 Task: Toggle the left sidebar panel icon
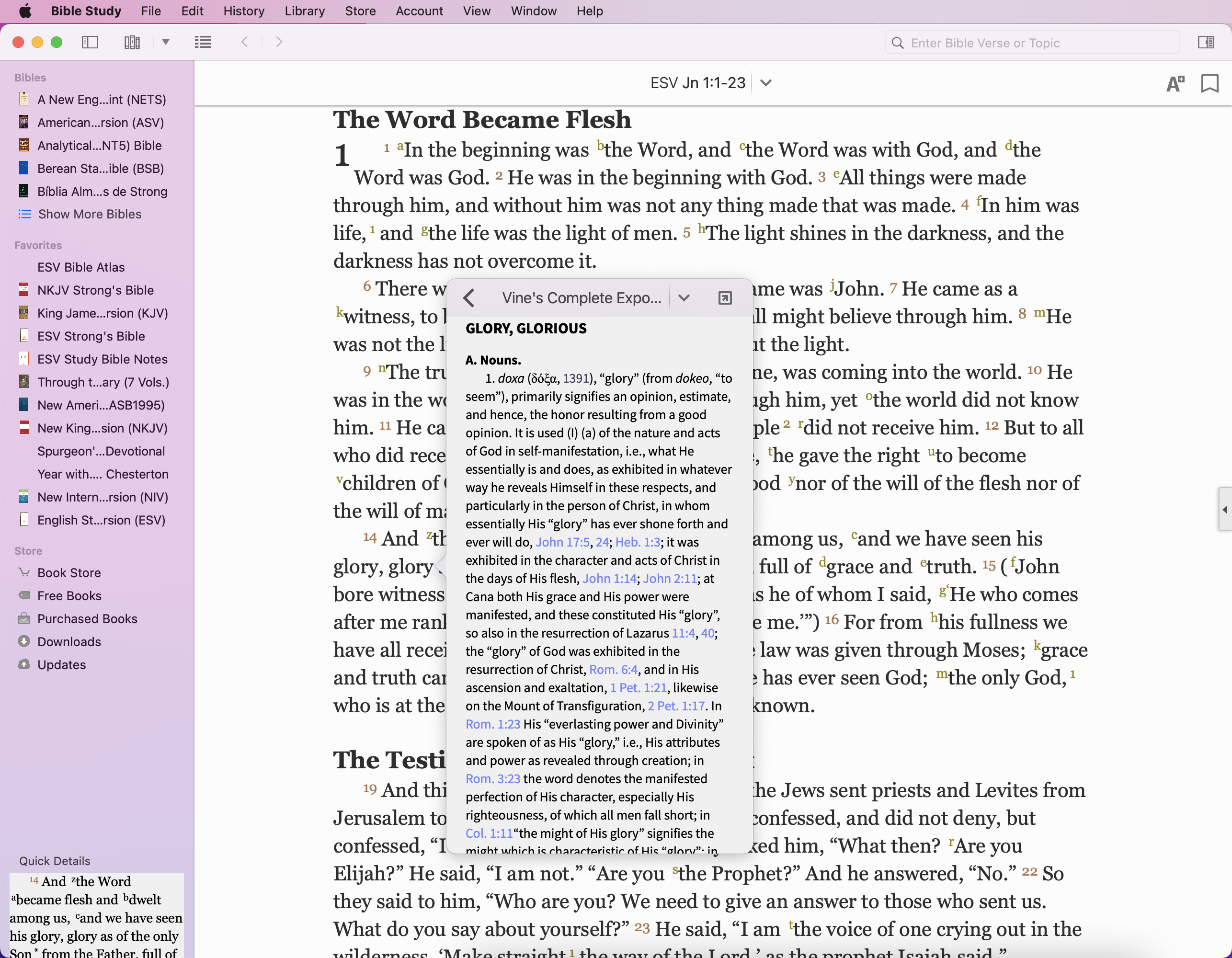click(90, 42)
